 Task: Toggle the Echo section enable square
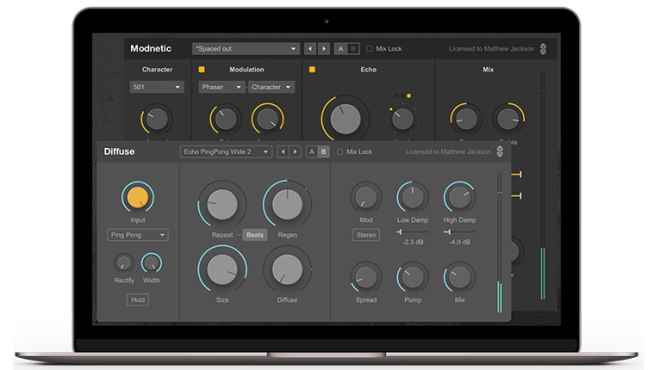click(312, 69)
